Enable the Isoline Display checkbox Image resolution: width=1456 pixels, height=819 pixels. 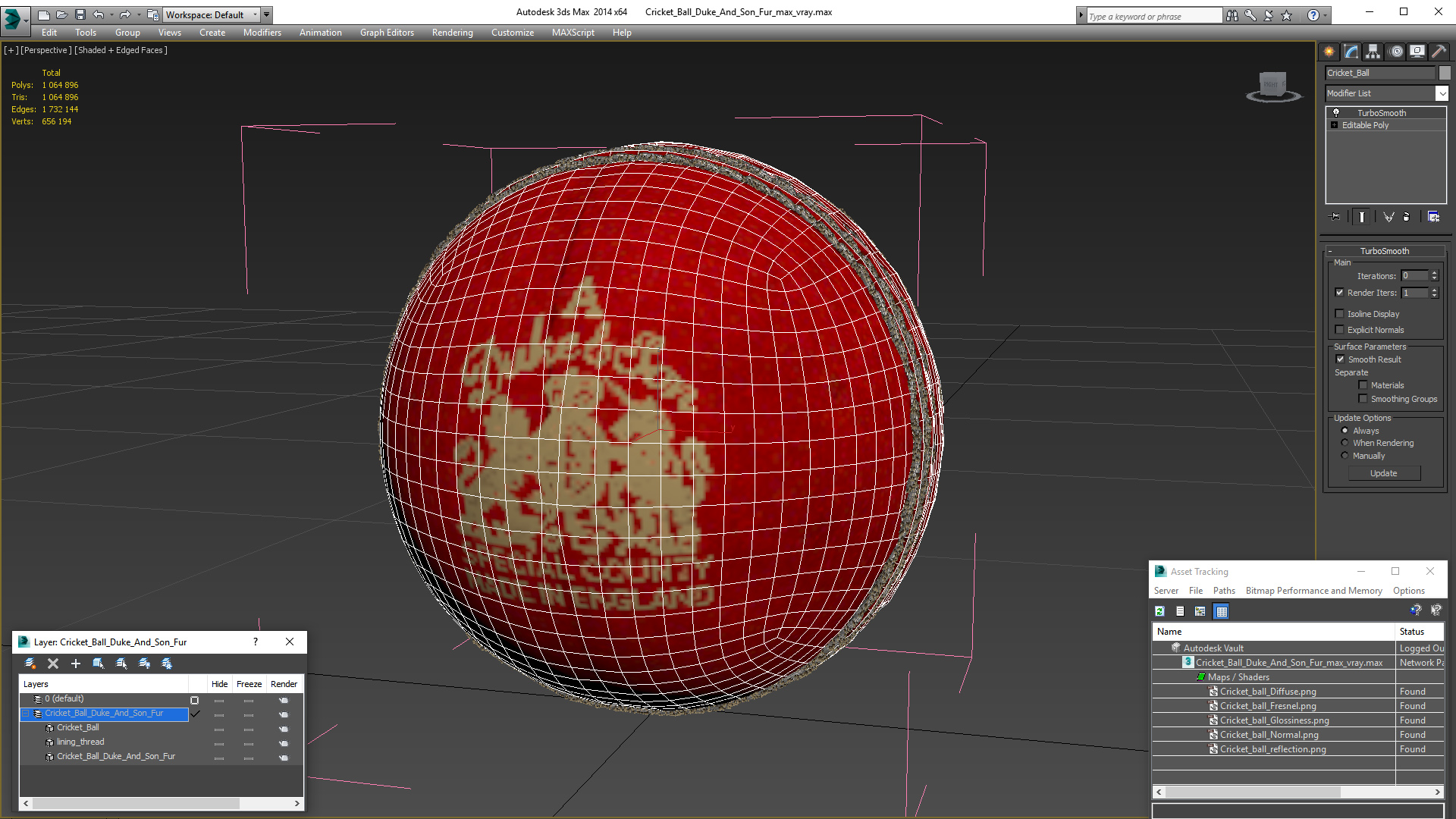1339,314
